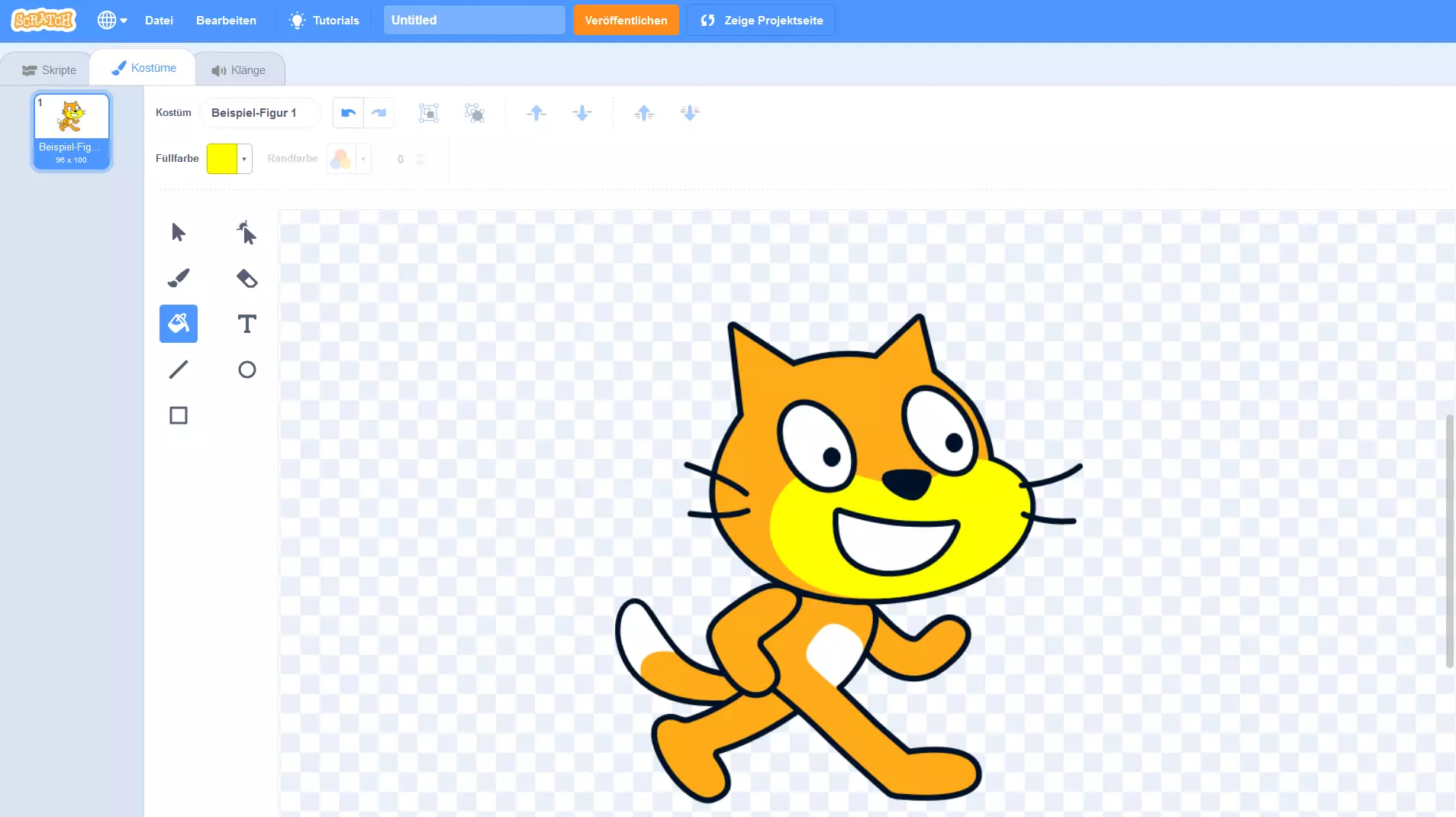The width and height of the screenshot is (1456, 817).
Task: Open the language selection globe menu
Action: pyautogui.click(x=111, y=19)
